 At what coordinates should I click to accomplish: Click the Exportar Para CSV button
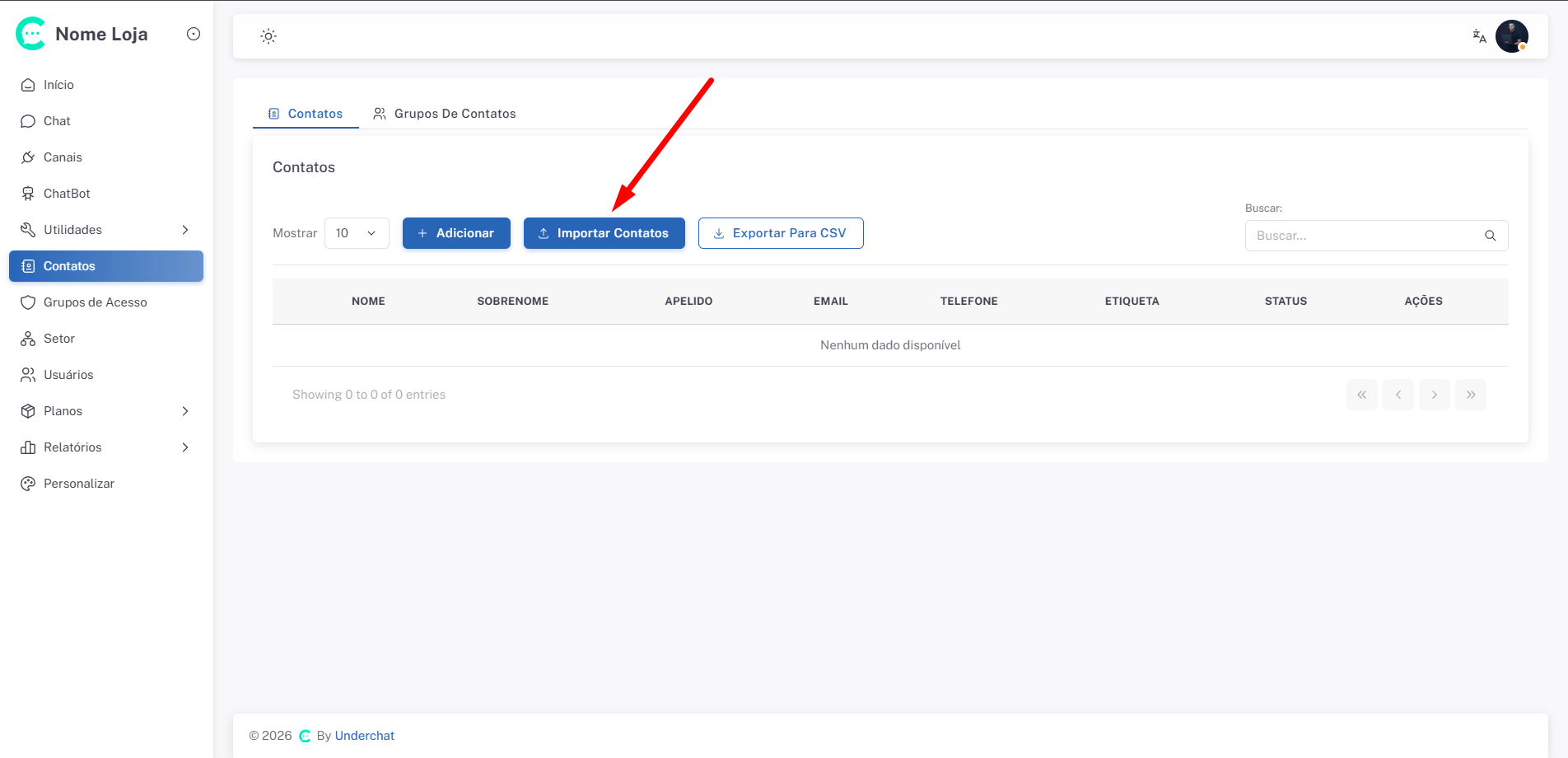780,233
